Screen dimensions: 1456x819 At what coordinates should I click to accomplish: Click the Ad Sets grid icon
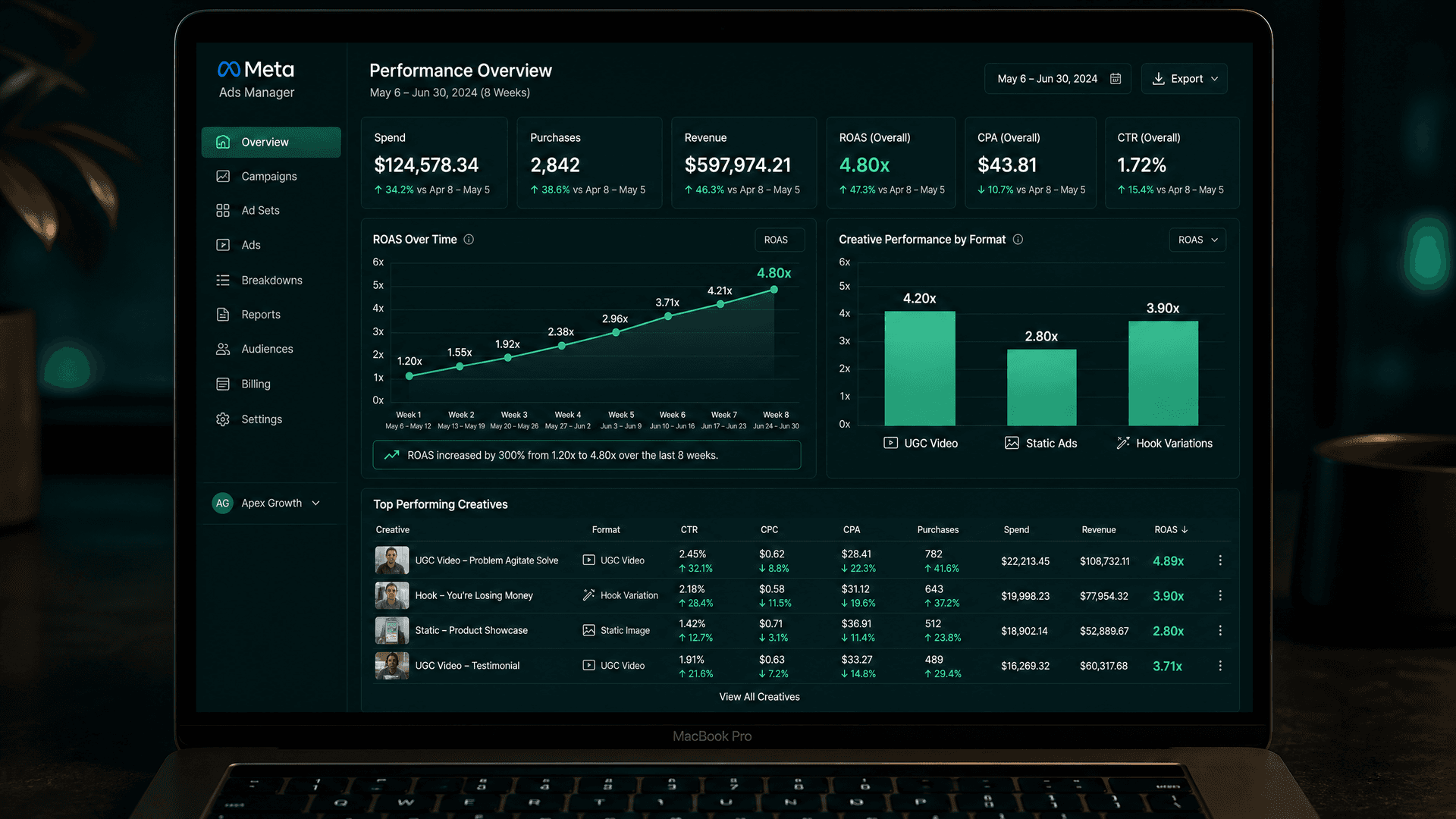click(223, 210)
